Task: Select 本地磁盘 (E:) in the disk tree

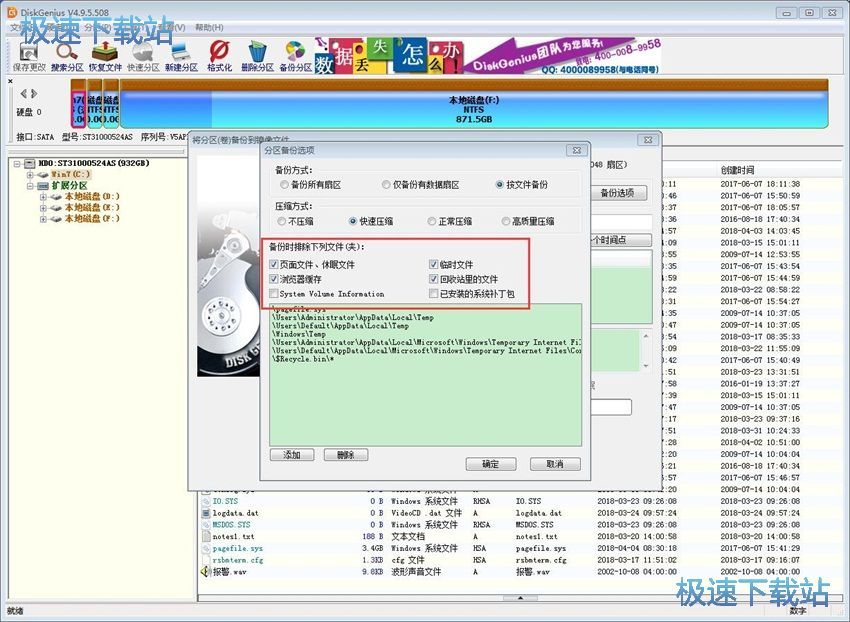Action: tap(92, 208)
